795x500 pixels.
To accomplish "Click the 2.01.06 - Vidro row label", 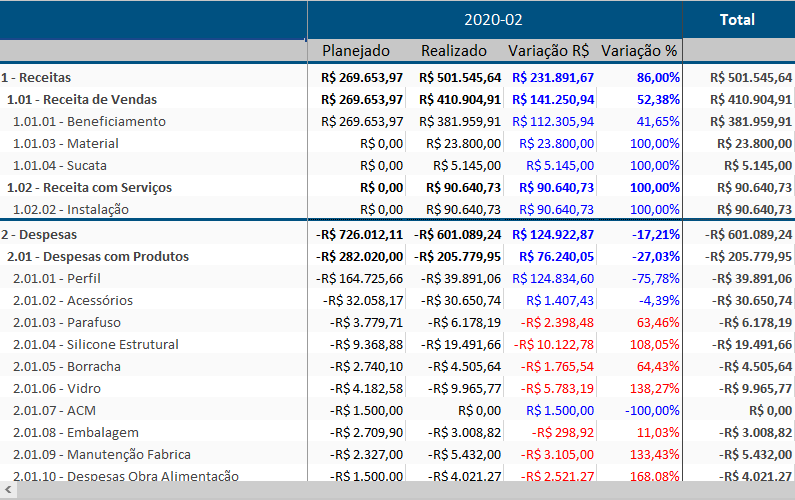I will coord(66,388).
